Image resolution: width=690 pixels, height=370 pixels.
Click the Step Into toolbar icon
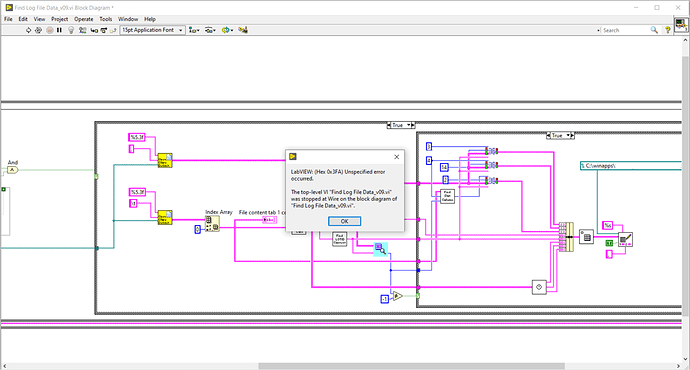[94, 30]
